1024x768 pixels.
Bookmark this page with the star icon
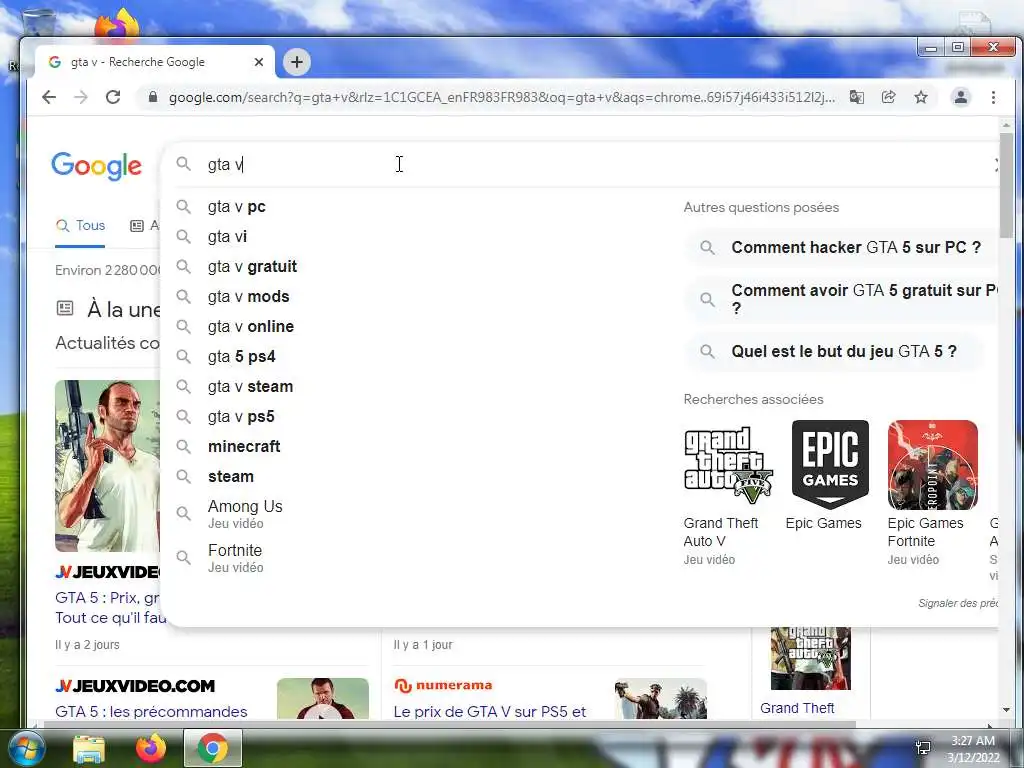click(x=921, y=97)
